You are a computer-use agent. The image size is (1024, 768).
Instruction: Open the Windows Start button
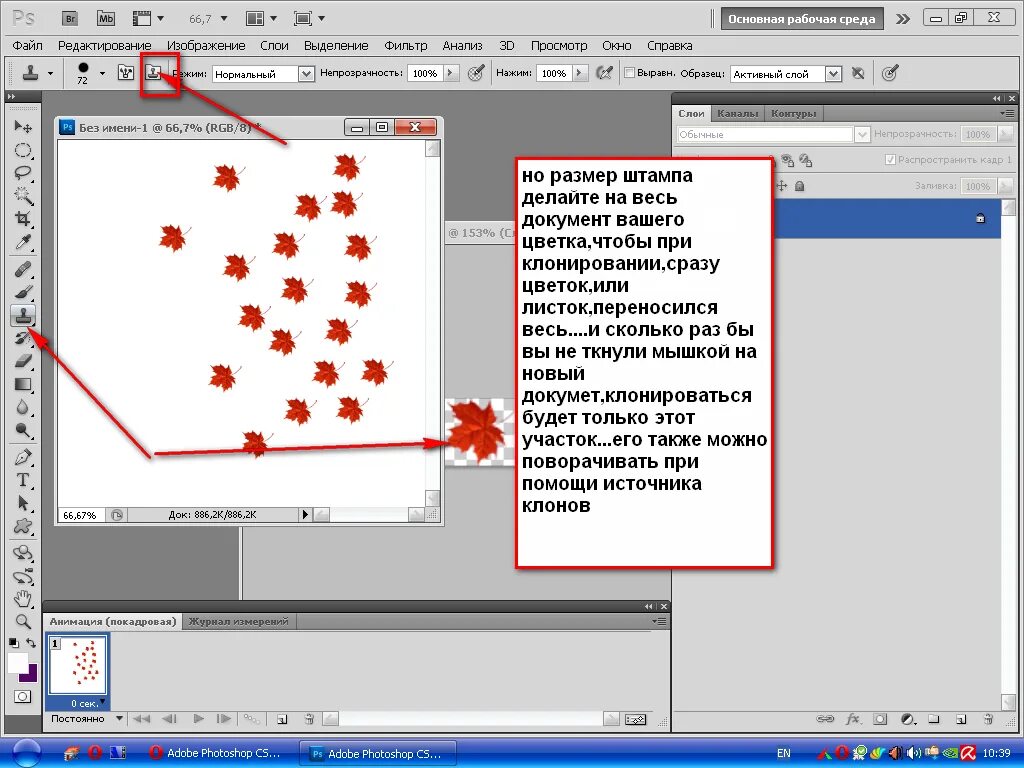[25, 753]
